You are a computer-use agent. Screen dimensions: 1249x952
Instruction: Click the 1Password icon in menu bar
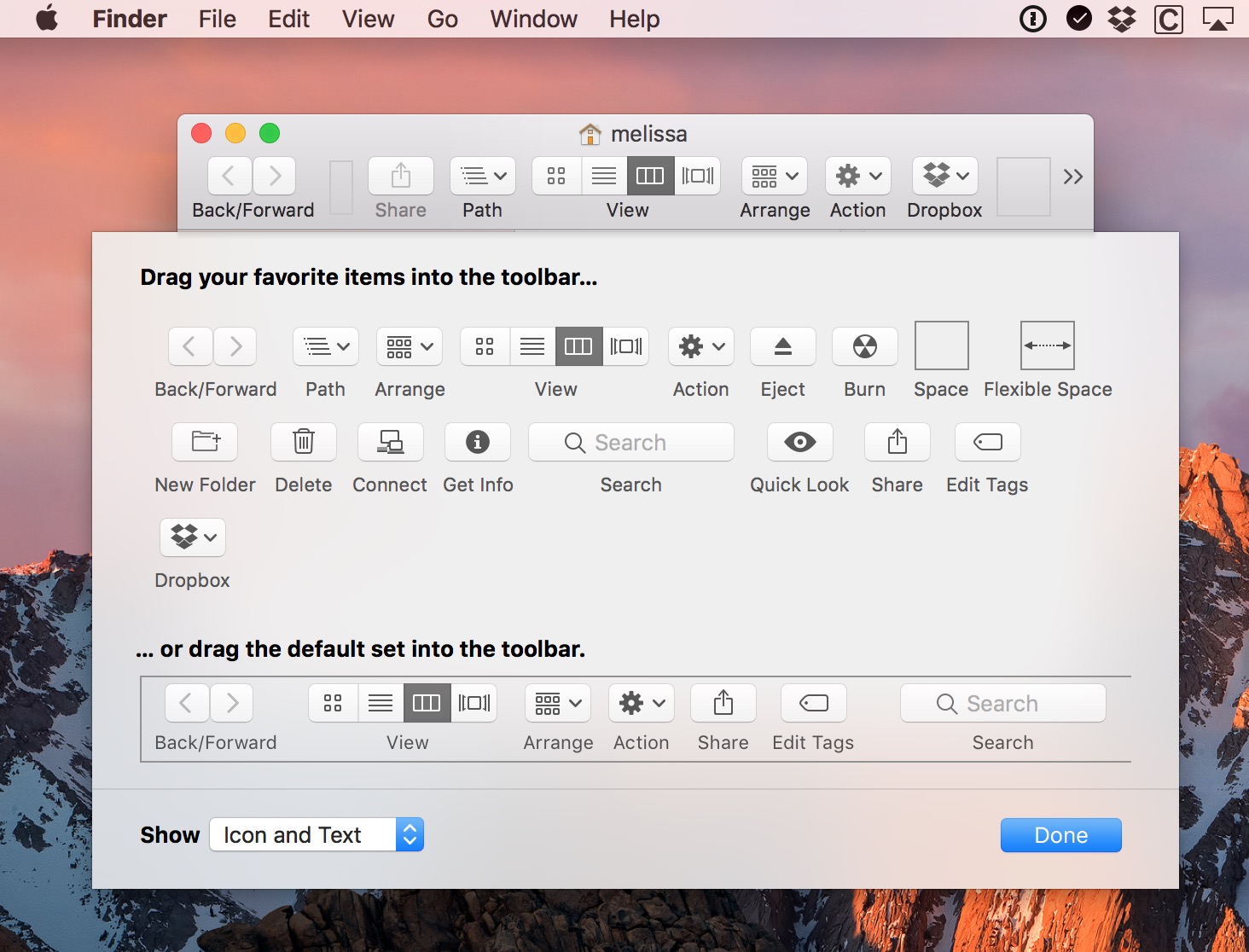point(1032,19)
